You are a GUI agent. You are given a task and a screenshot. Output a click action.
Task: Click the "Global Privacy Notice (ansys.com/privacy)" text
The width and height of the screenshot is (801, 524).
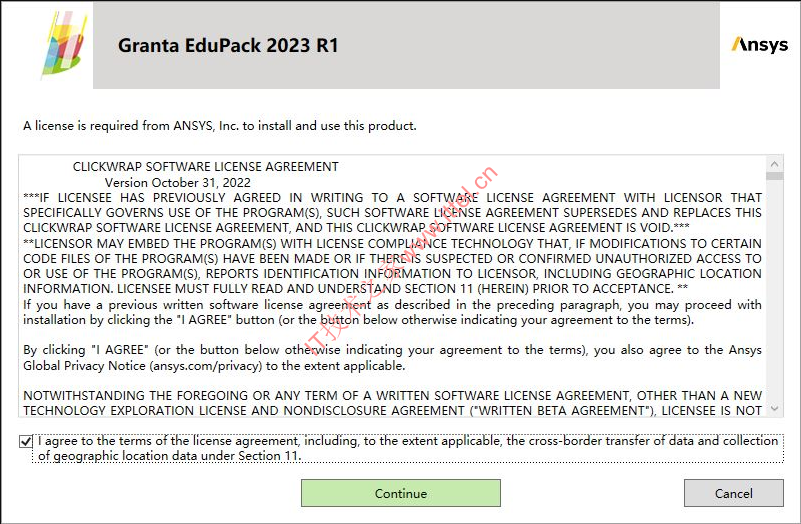(x=143, y=366)
